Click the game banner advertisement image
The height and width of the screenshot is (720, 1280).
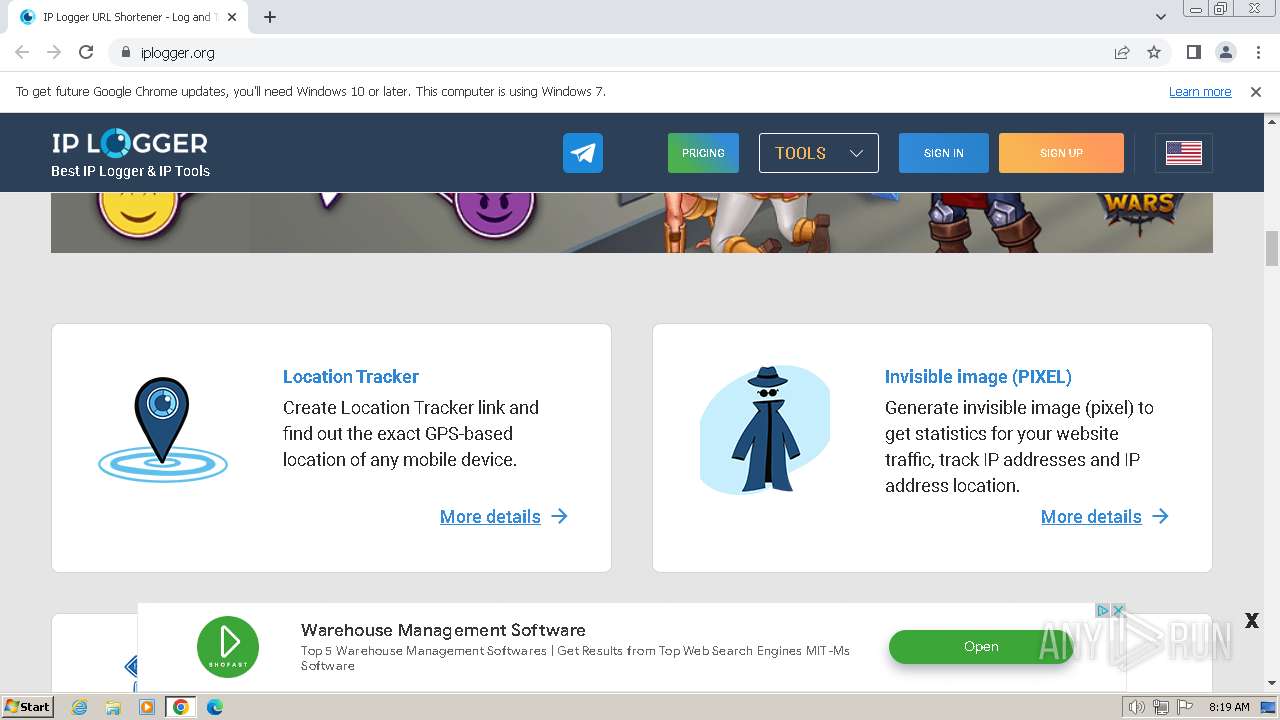[632, 222]
